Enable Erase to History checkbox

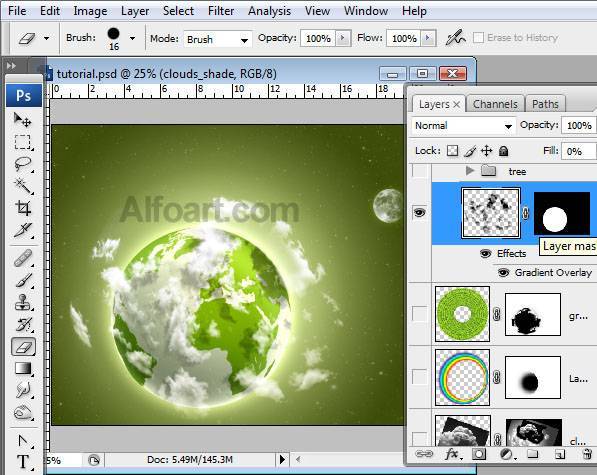tap(478, 38)
